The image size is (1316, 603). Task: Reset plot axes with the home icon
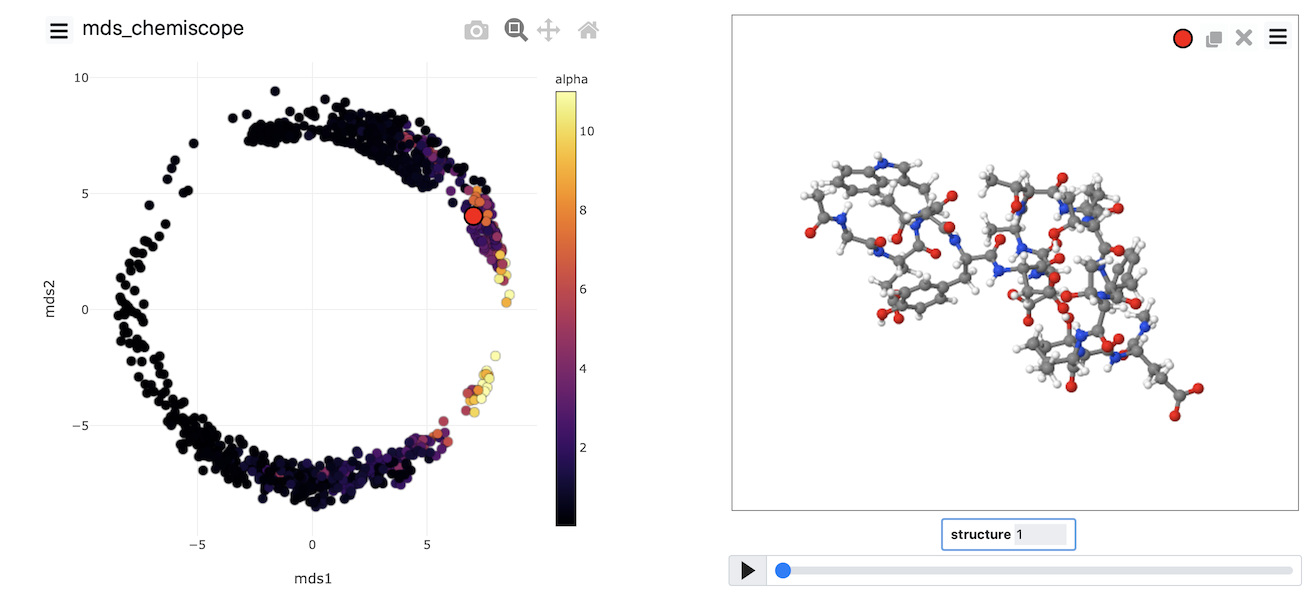(x=588, y=29)
